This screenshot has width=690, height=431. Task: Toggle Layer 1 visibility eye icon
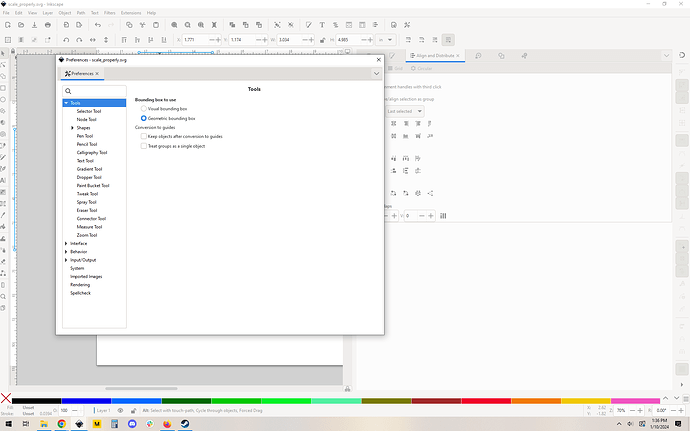point(120,410)
